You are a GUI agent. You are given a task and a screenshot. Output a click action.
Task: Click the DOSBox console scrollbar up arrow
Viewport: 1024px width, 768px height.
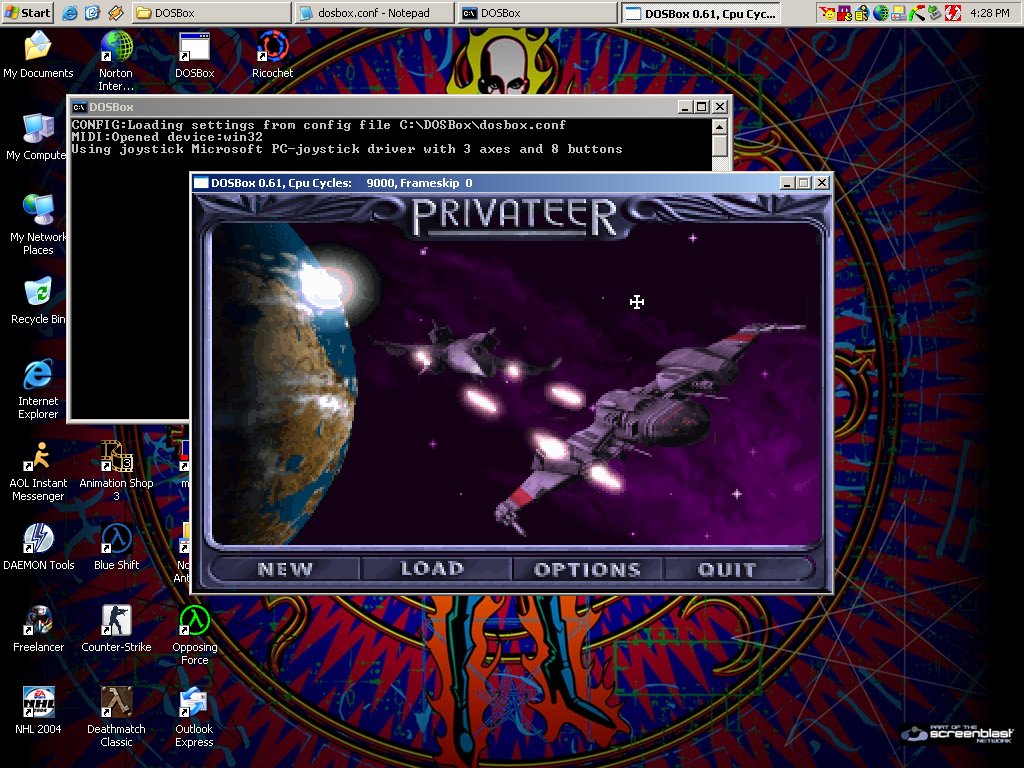(x=719, y=126)
